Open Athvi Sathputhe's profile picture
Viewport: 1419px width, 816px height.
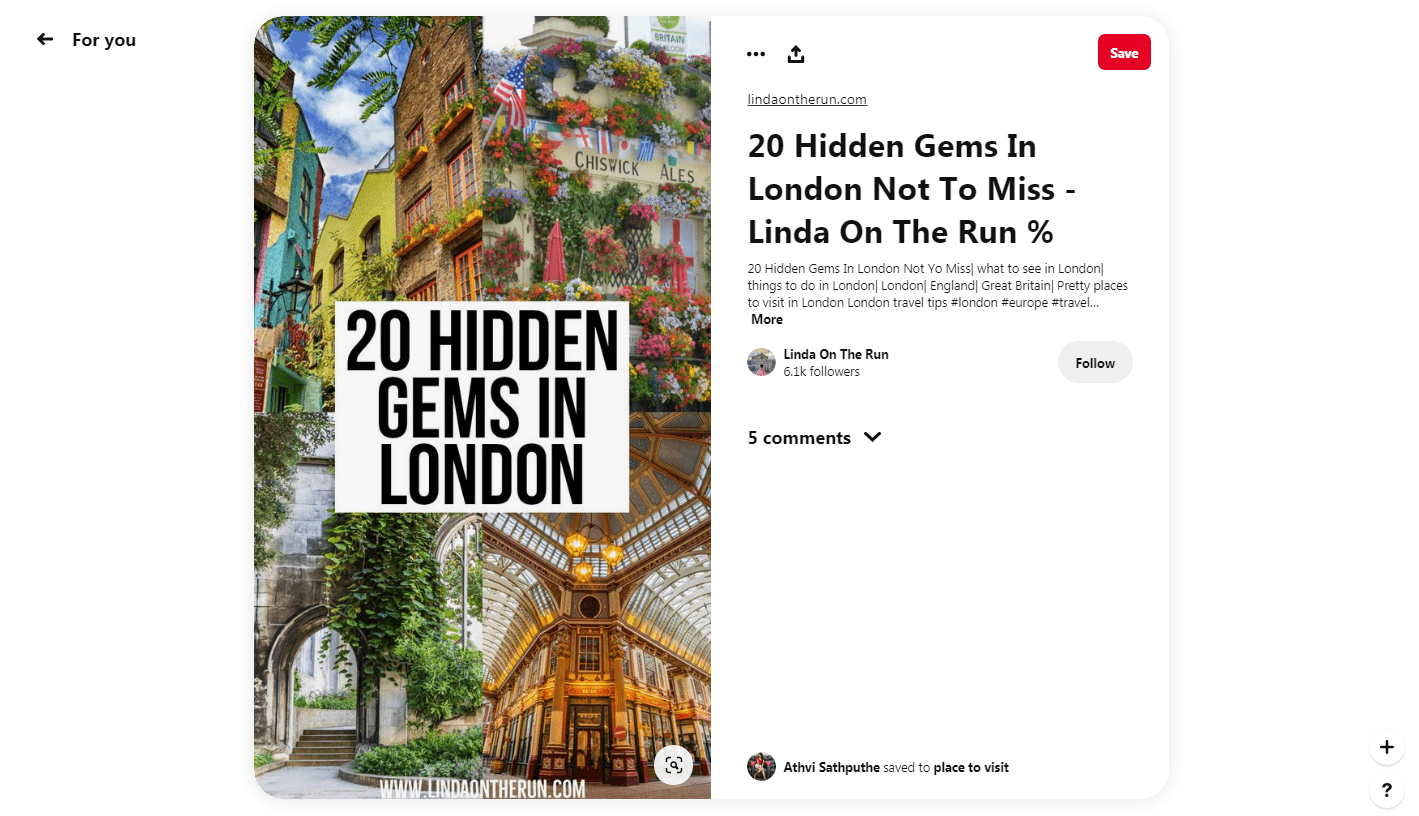click(x=762, y=767)
